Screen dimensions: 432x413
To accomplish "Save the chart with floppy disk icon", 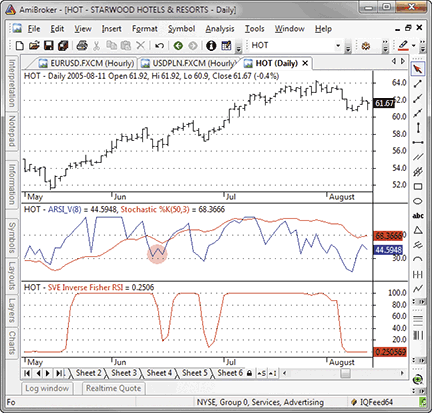I will coord(49,45).
